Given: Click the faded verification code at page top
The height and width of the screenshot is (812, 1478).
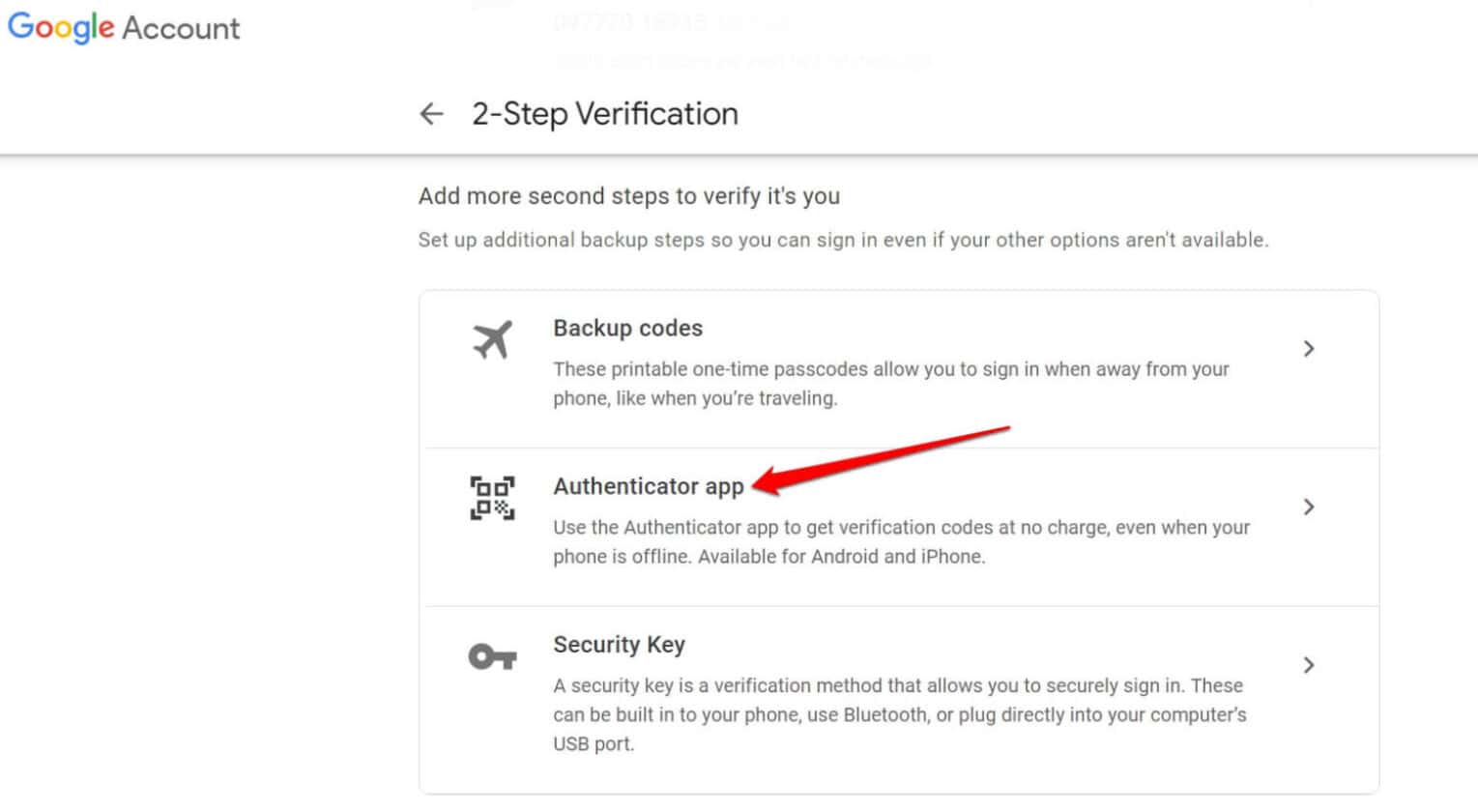Looking at the screenshot, I should tap(669, 21).
